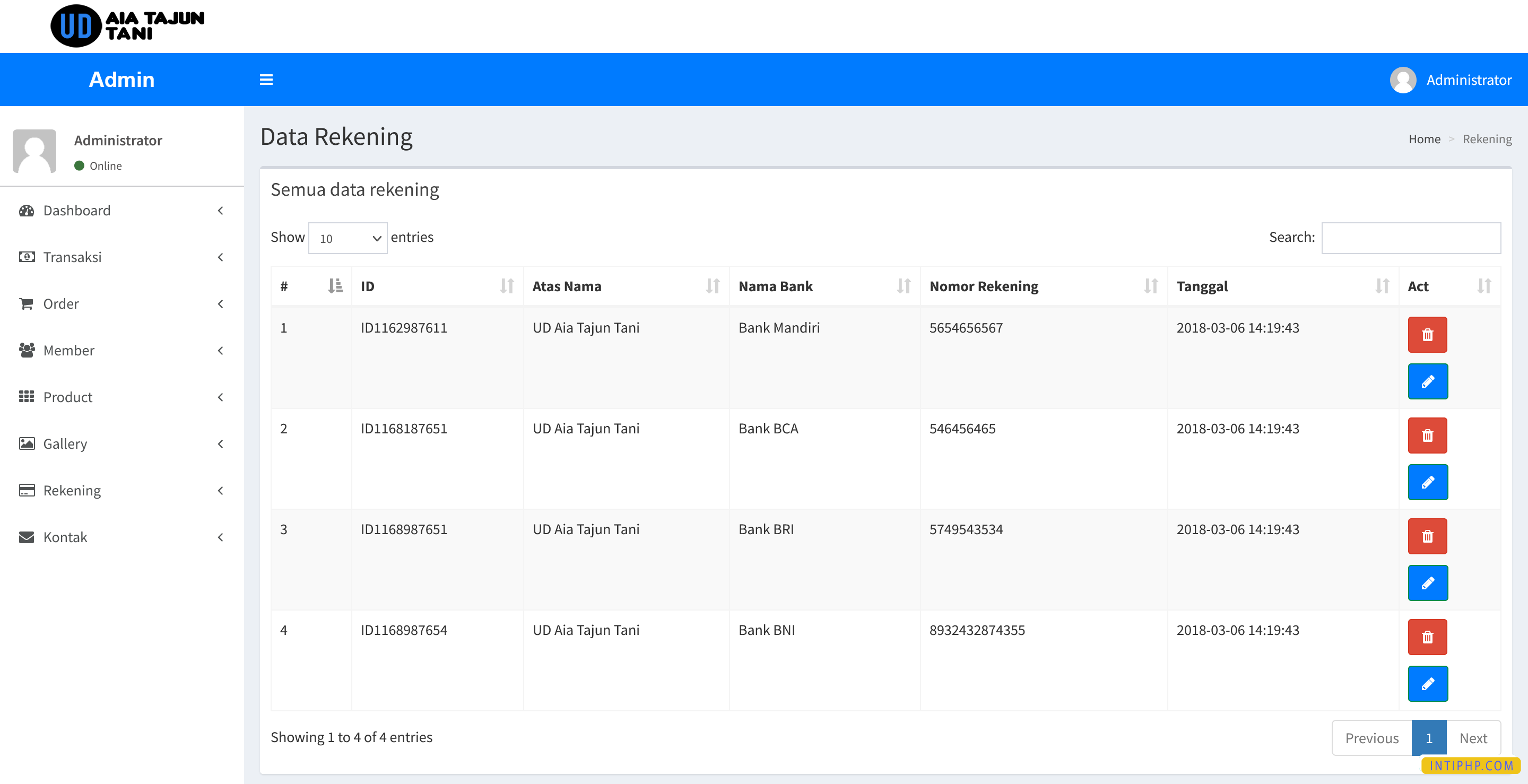Screen dimensions: 1528x784
Task: Delete the Bank Mandiri account row
Action: point(1427,335)
